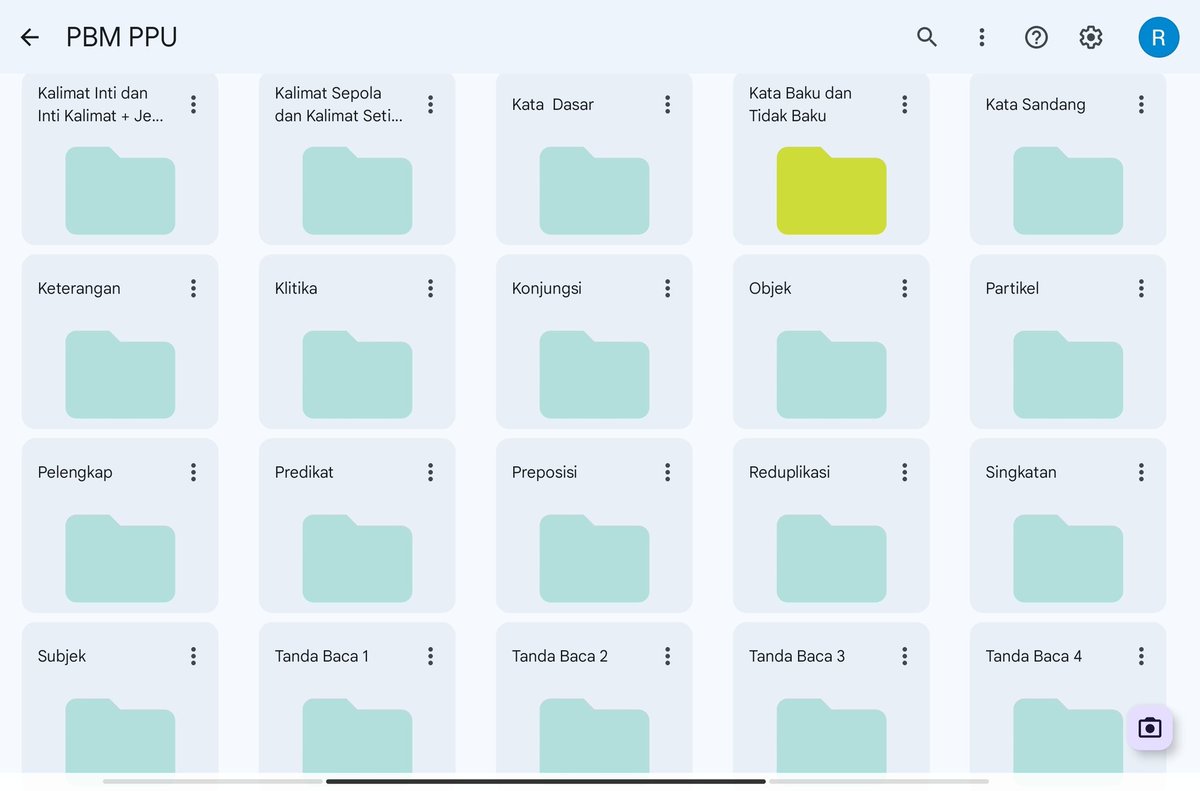Open more options for Tanda Baca 4
Screen dimensions: 1200x791
point(1141,656)
